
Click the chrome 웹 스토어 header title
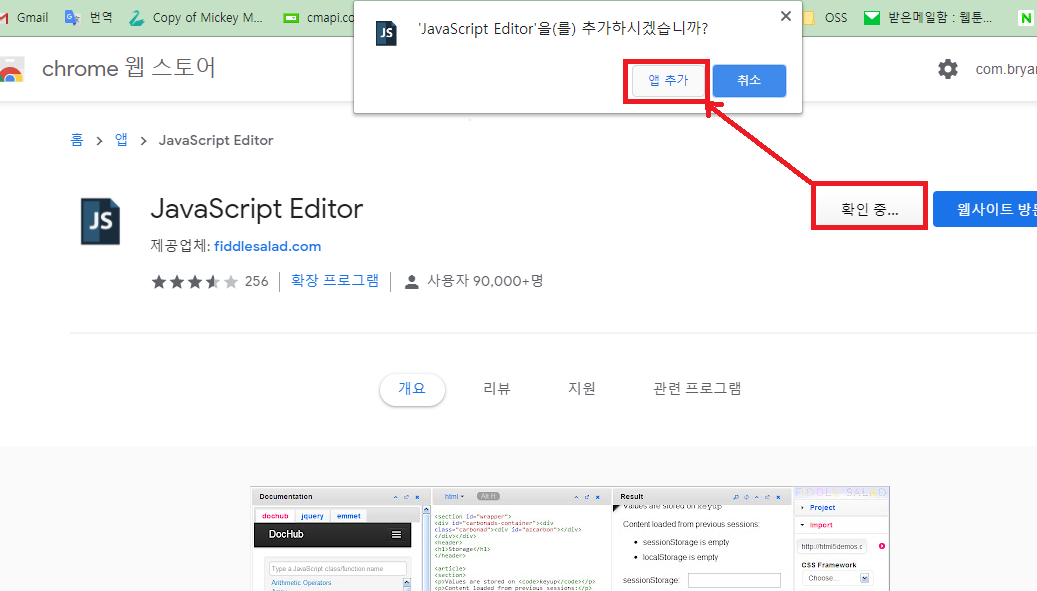[x=129, y=68]
